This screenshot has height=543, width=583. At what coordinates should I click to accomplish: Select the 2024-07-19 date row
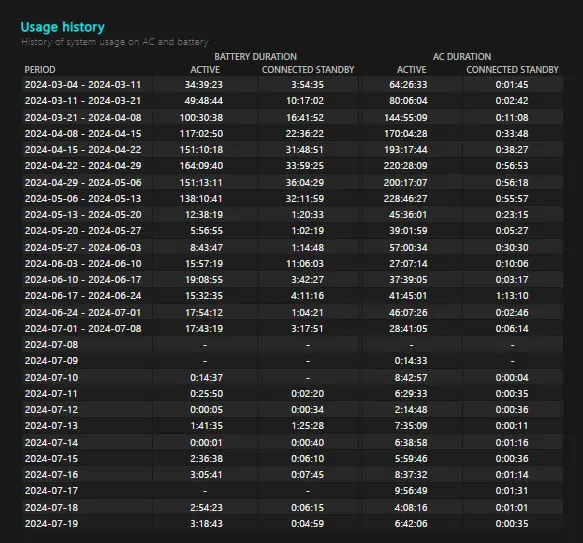pos(51,524)
